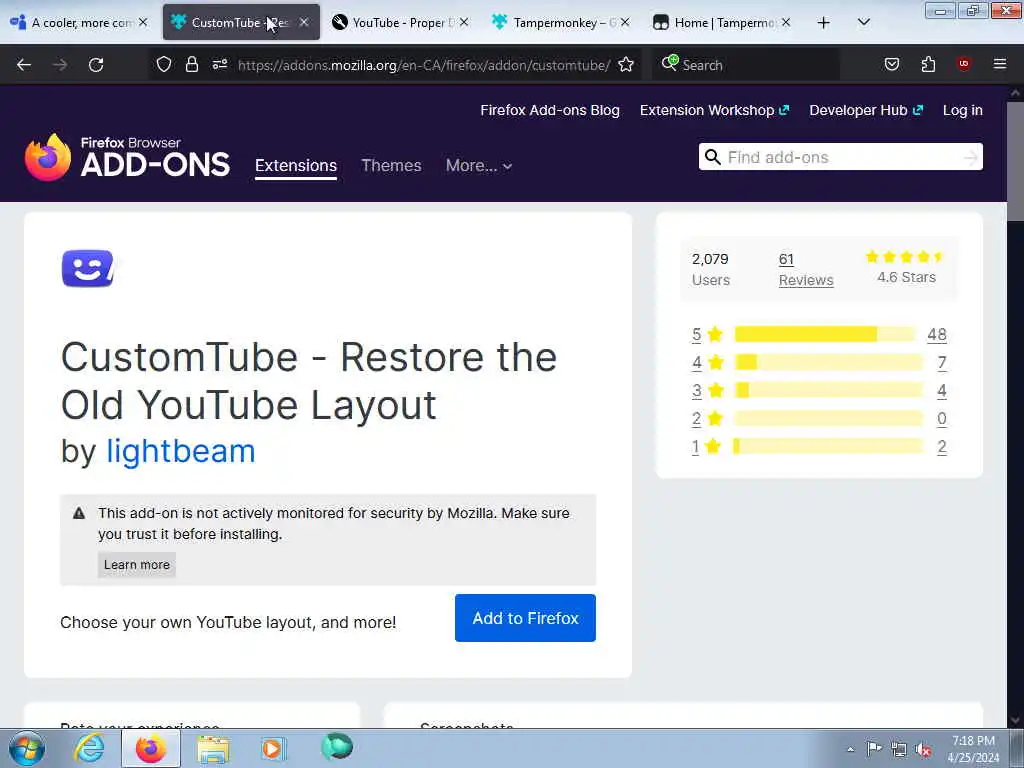Open the Firefox hamburger menu
This screenshot has height=768, width=1024.
tap(999, 64)
